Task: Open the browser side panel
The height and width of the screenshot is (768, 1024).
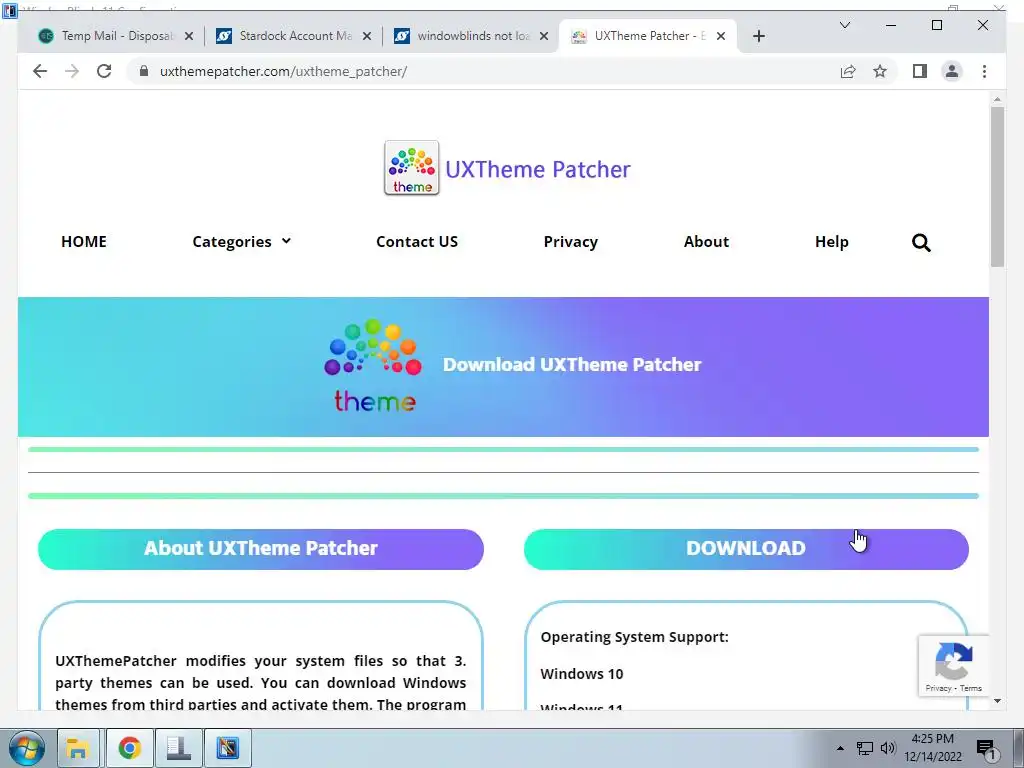Action: pyautogui.click(x=920, y=71)
